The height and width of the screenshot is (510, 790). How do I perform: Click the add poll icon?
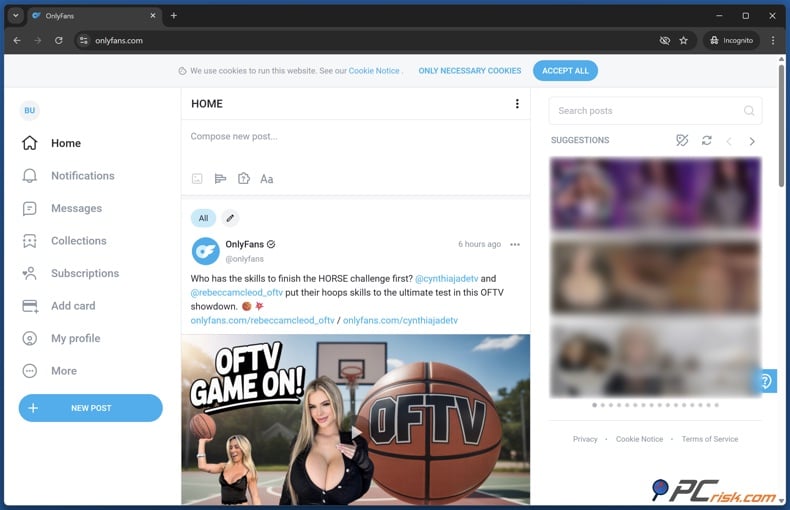point(220,179)
